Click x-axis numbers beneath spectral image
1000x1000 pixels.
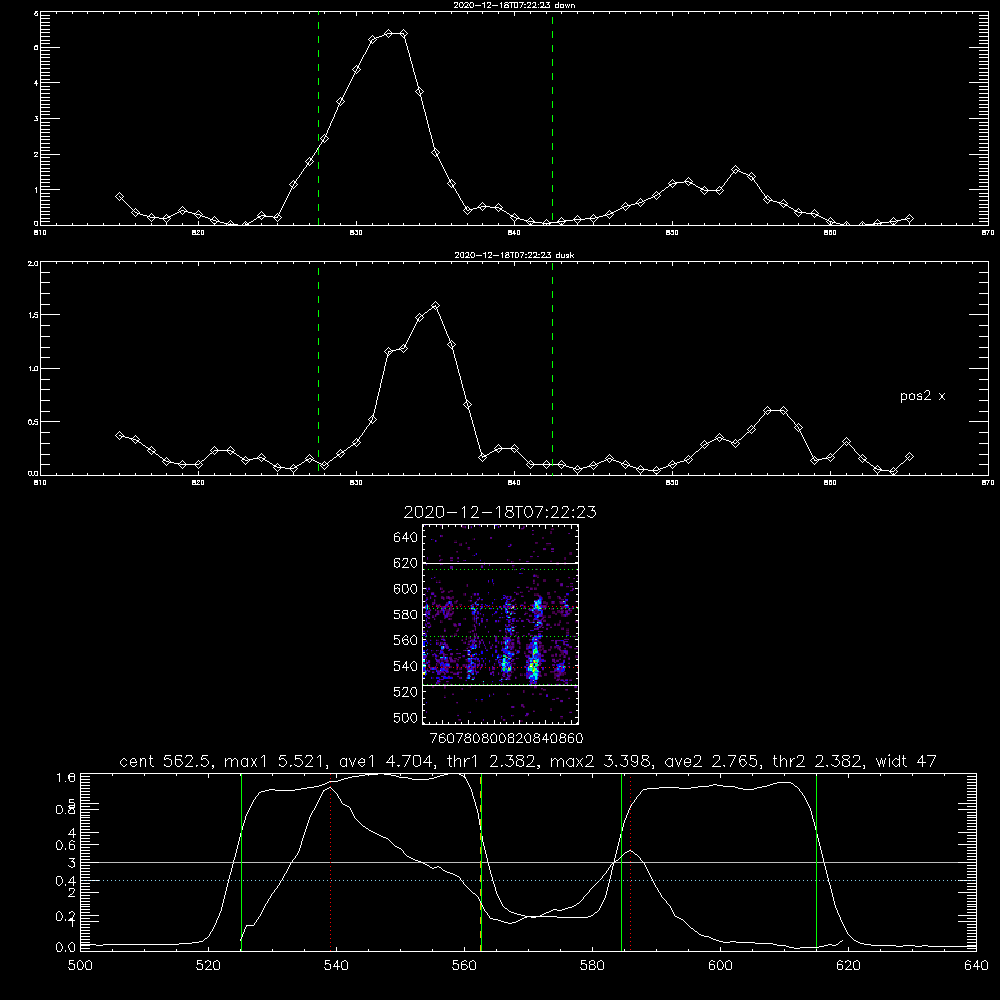point(507,739)
